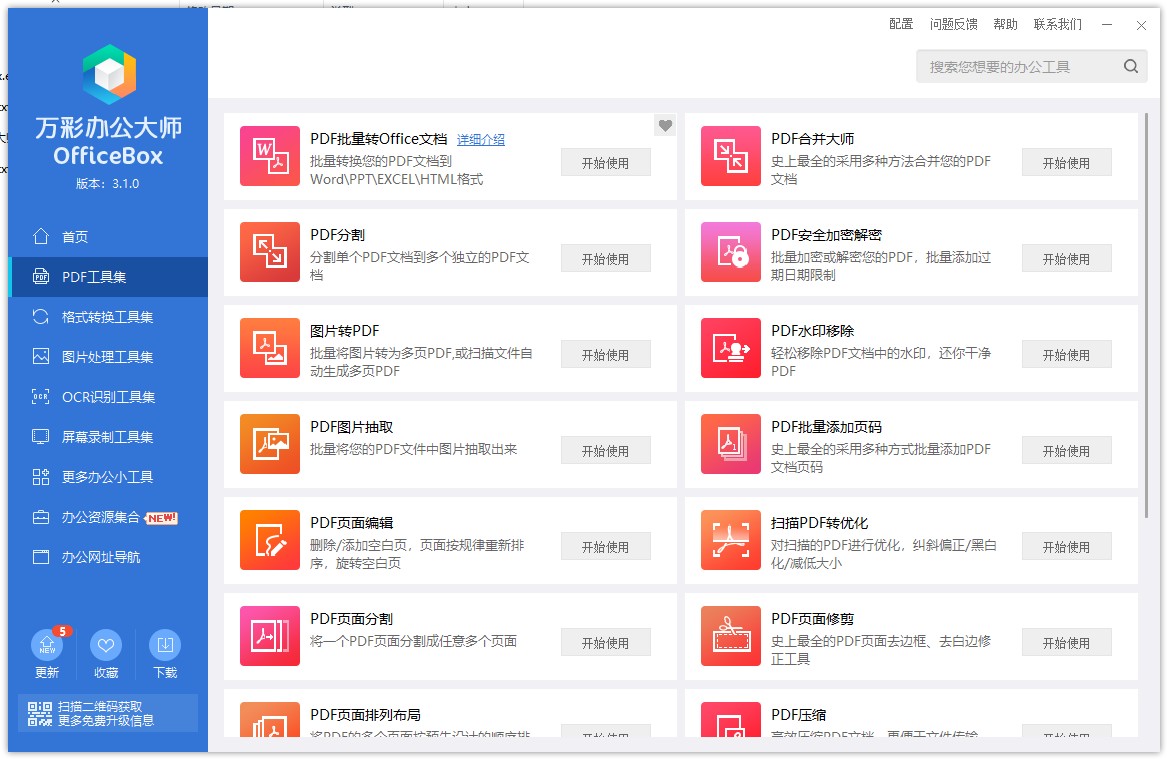
Task: Open 图片处理工具集 in the sidebar
Action: point(108,357)
